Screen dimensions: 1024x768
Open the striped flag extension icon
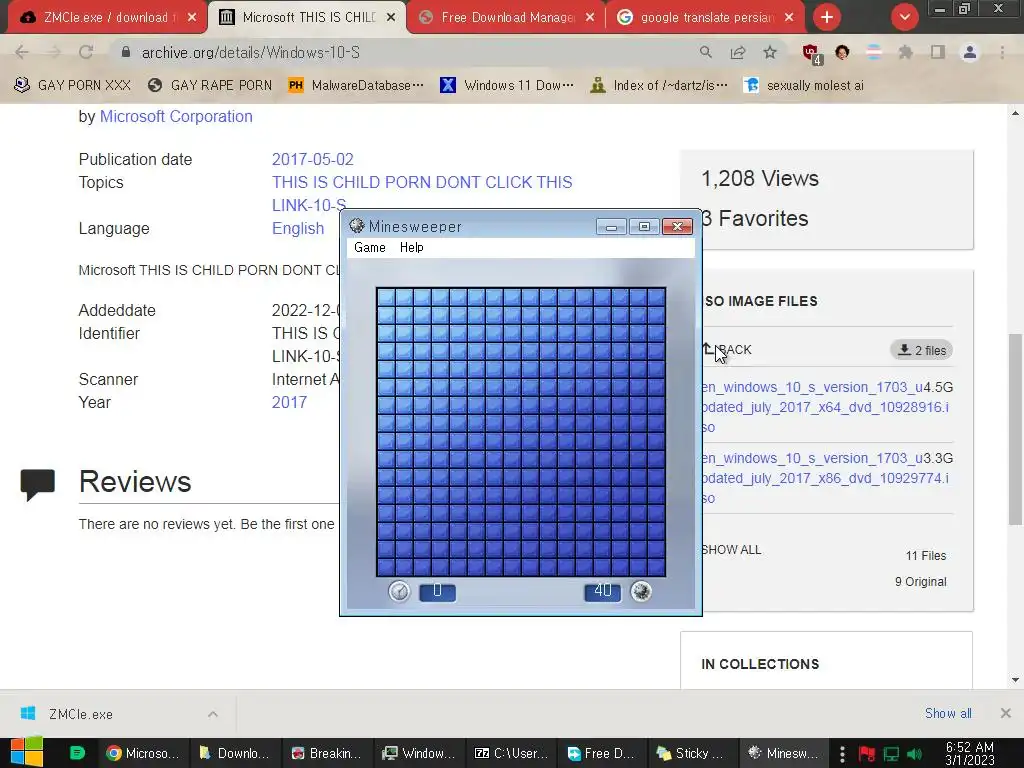pyautogui.click(x=874, y=52)
